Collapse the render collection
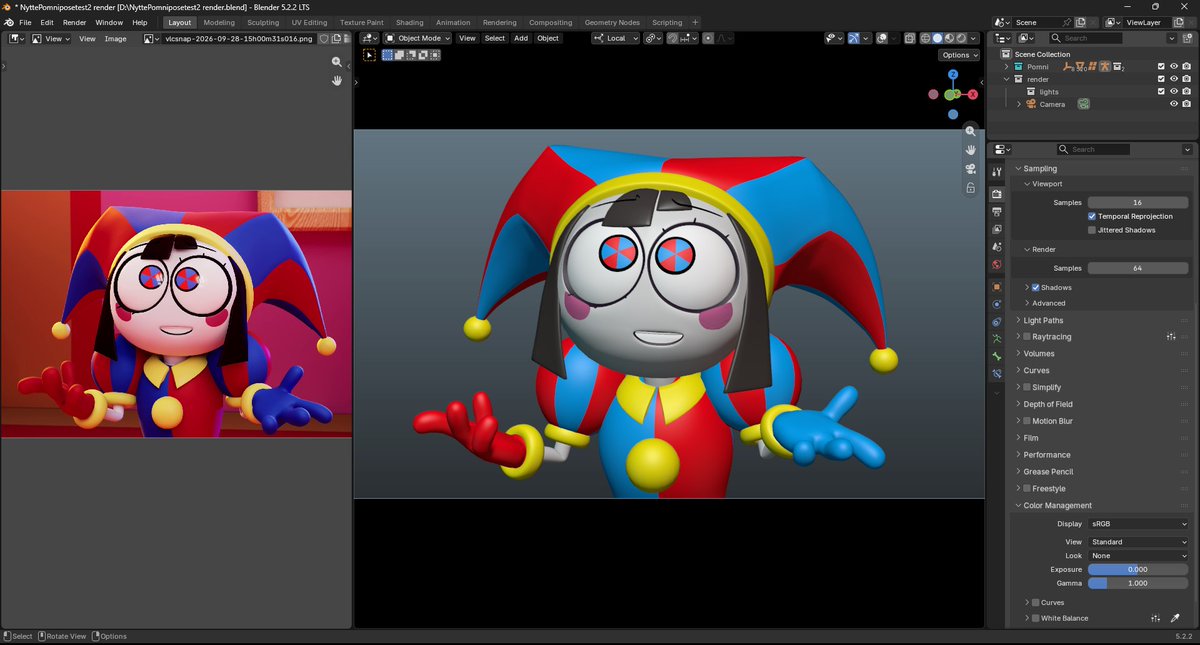1200x645 pixels. pos(1007,79)
